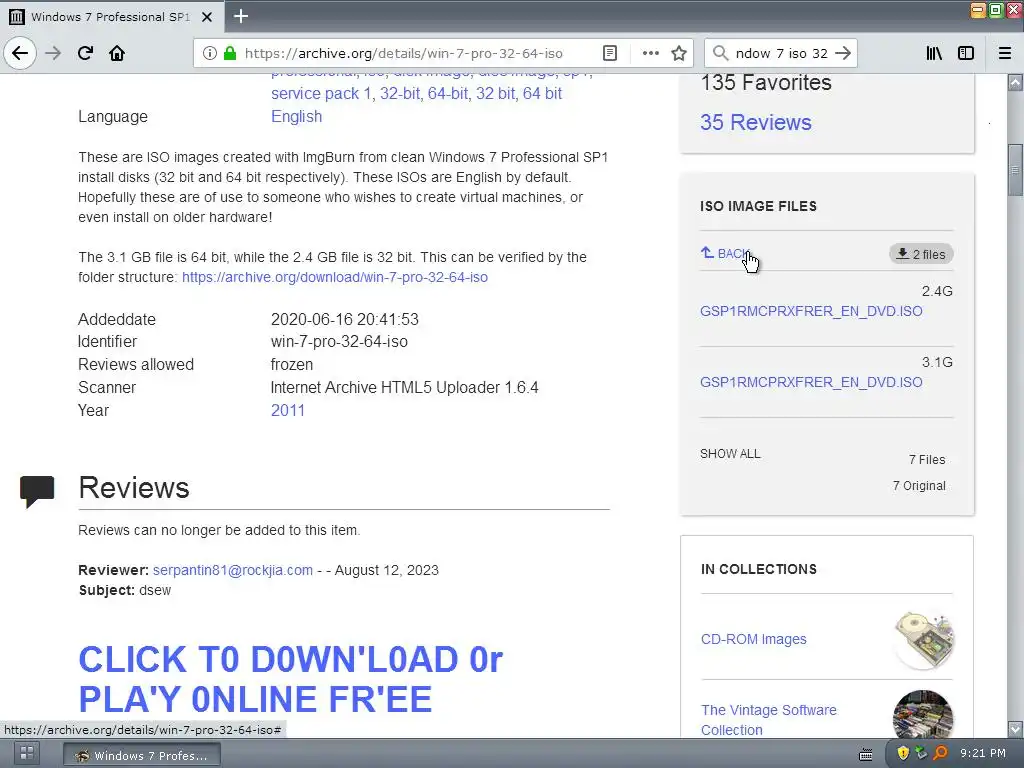Open the taskbar start menu button

click(x=27, y=753)
